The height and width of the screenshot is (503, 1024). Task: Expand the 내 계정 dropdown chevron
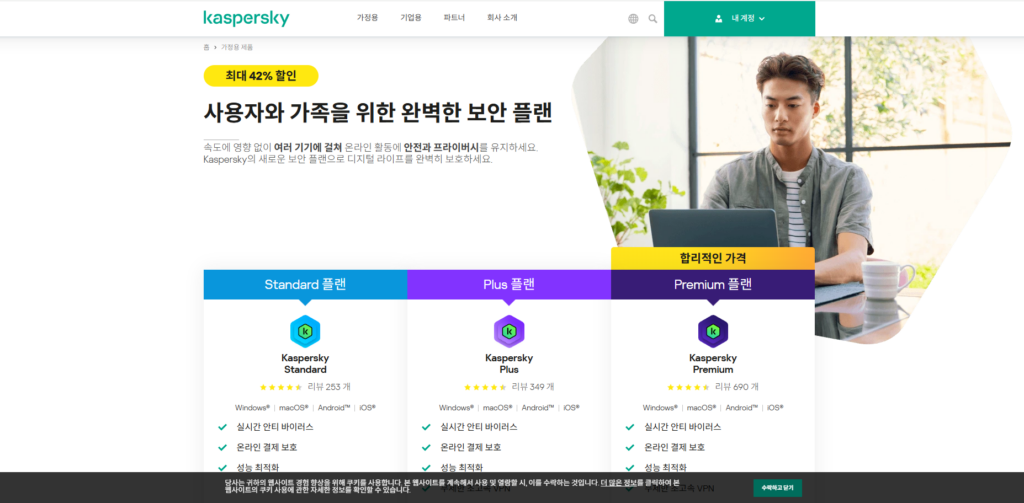click(761, 19)
